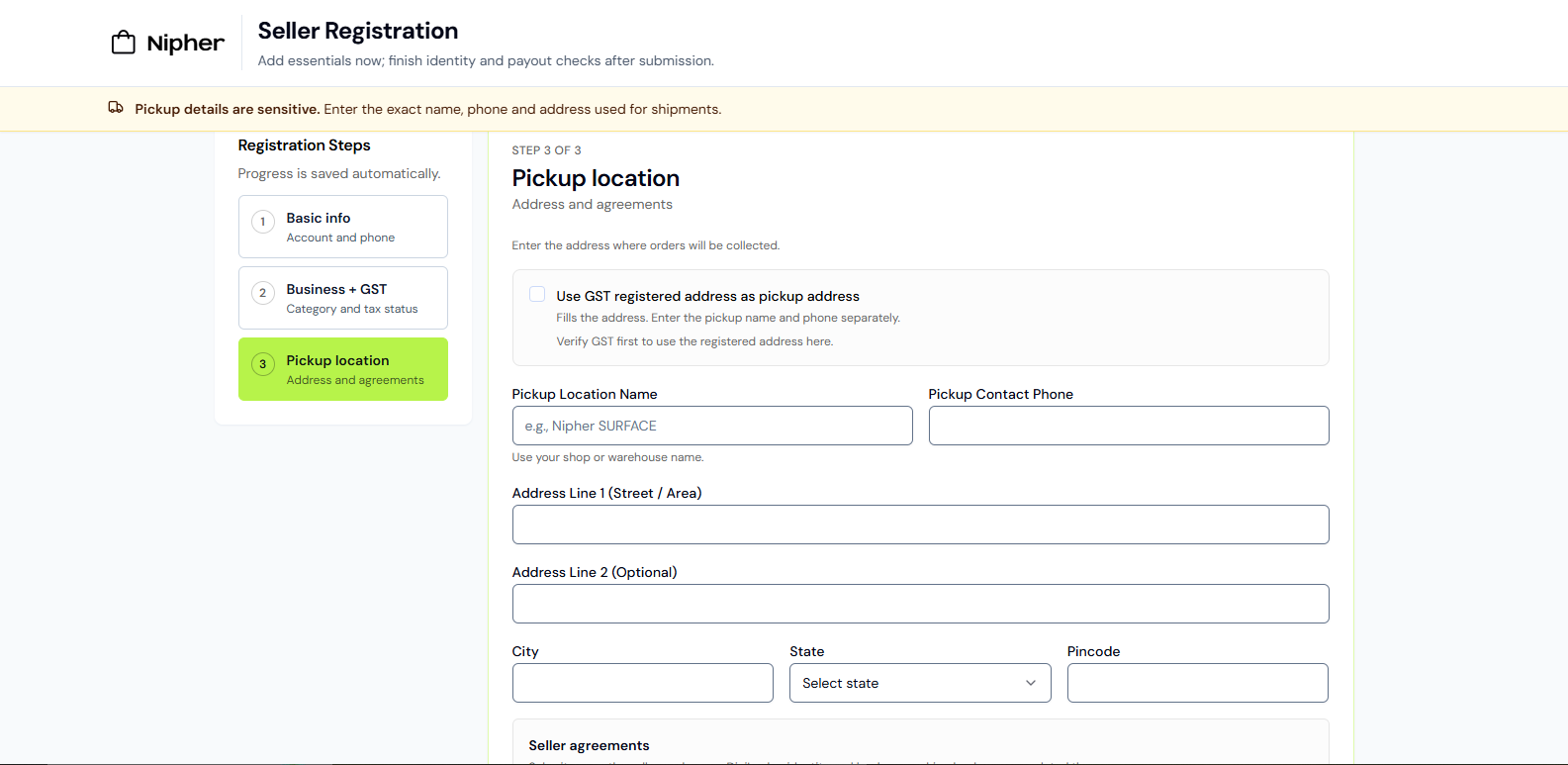Image resolution: width=1568 pixels, height=765 pixels.
Task: Click the "Pickup location" main page heading
Action: coord(597,178)
